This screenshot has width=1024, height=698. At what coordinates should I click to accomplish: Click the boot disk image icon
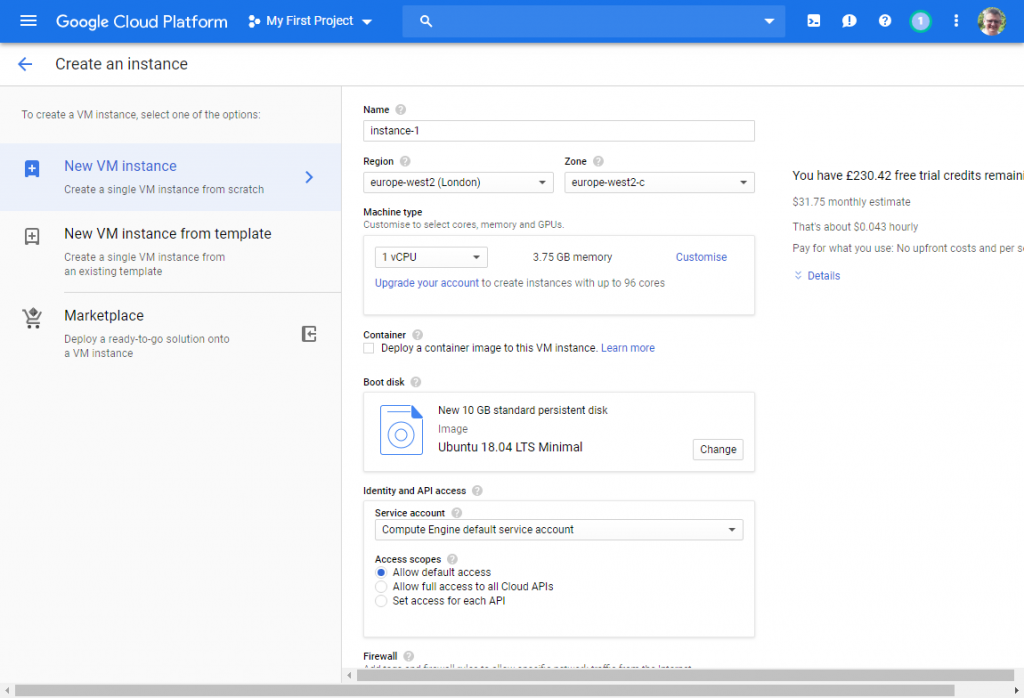pyautogui.click(x=401, y=430)
